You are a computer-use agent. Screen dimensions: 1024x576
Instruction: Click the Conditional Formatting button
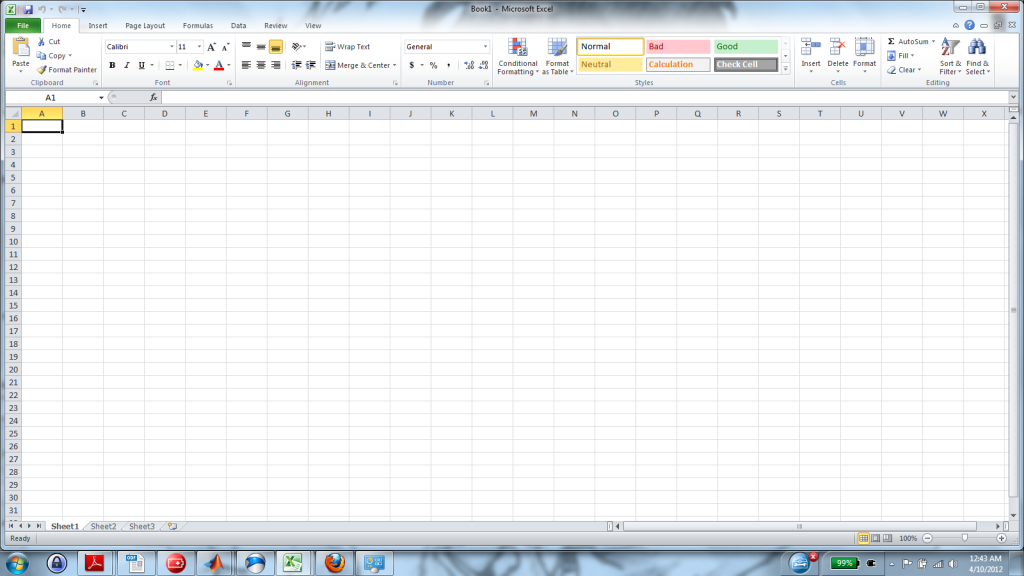518,56
